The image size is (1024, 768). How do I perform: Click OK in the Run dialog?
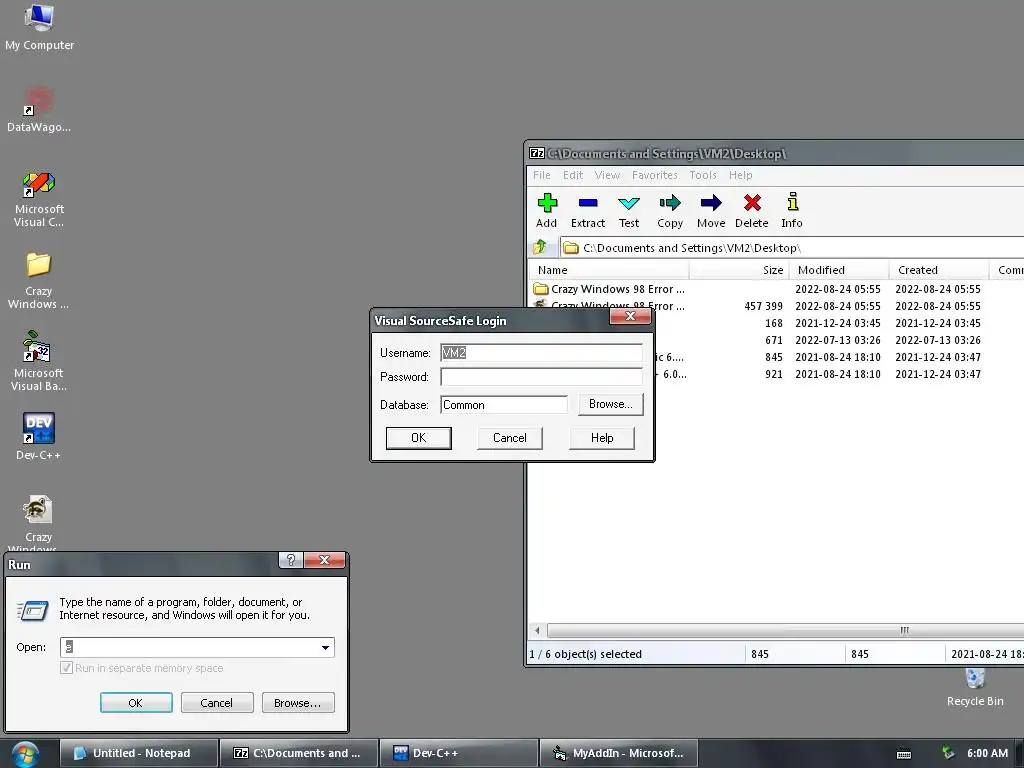click(136, 703)
